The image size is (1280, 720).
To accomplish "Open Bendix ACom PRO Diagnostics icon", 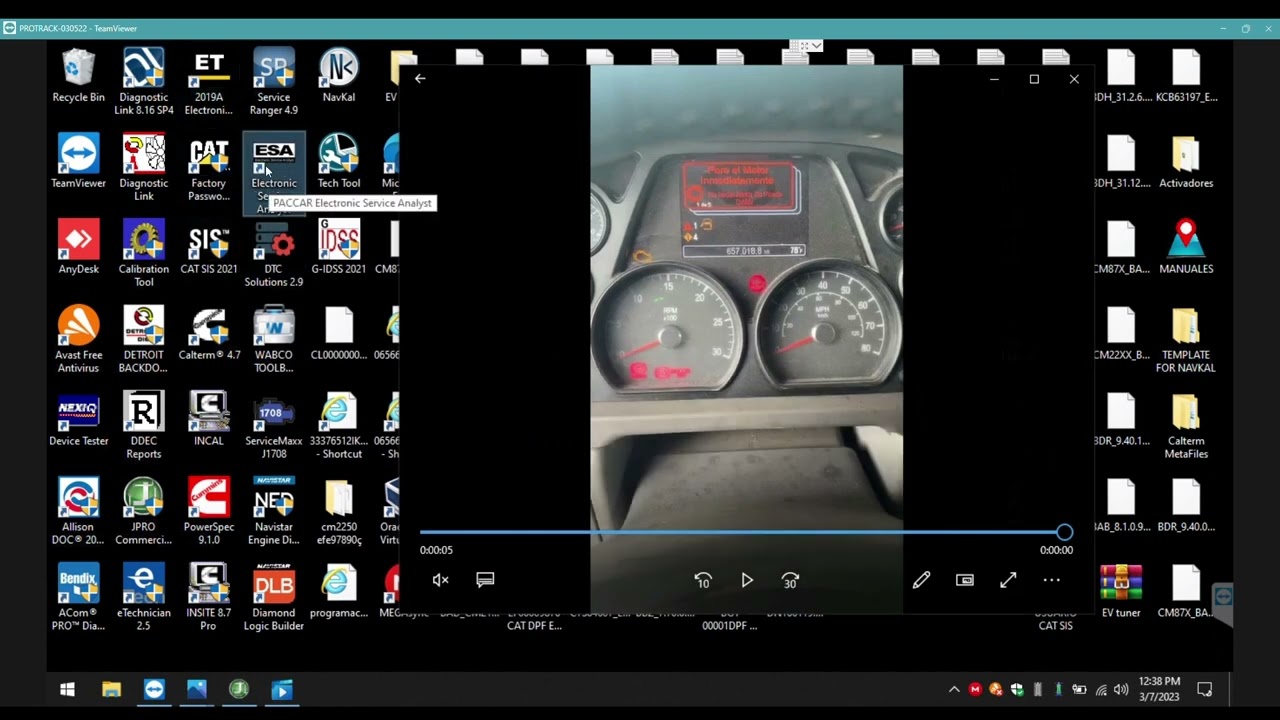I will (78, 598).
